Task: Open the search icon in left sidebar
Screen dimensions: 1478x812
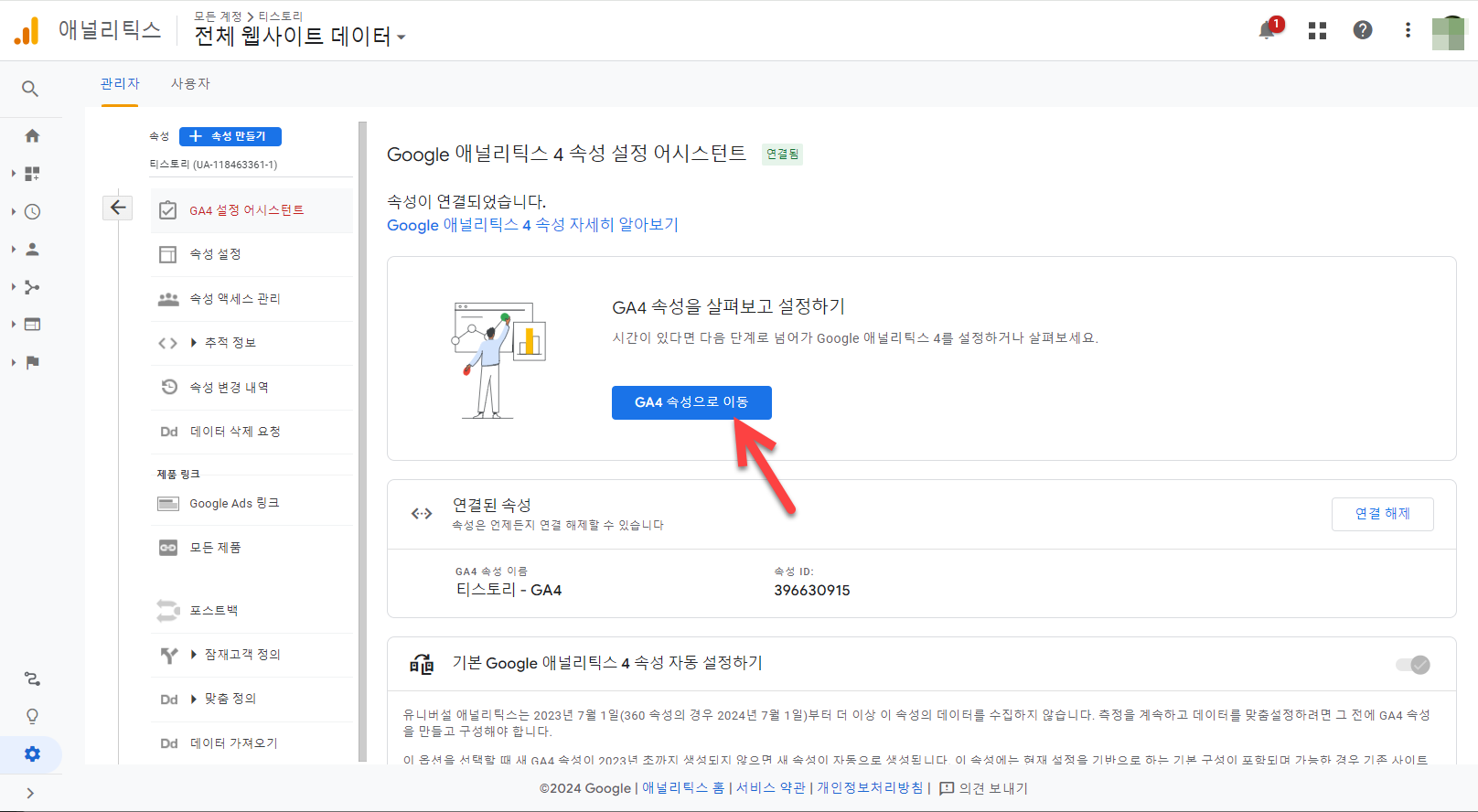Action: pyautogui.click(x=30, y=89)
